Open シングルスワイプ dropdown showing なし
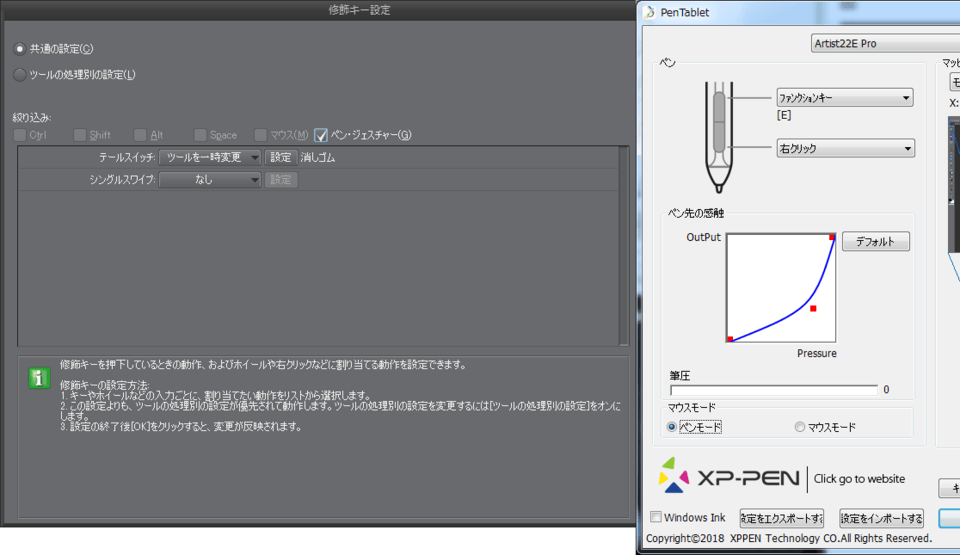The height and width of the screenshot is (555, 960). coord(210,179)
